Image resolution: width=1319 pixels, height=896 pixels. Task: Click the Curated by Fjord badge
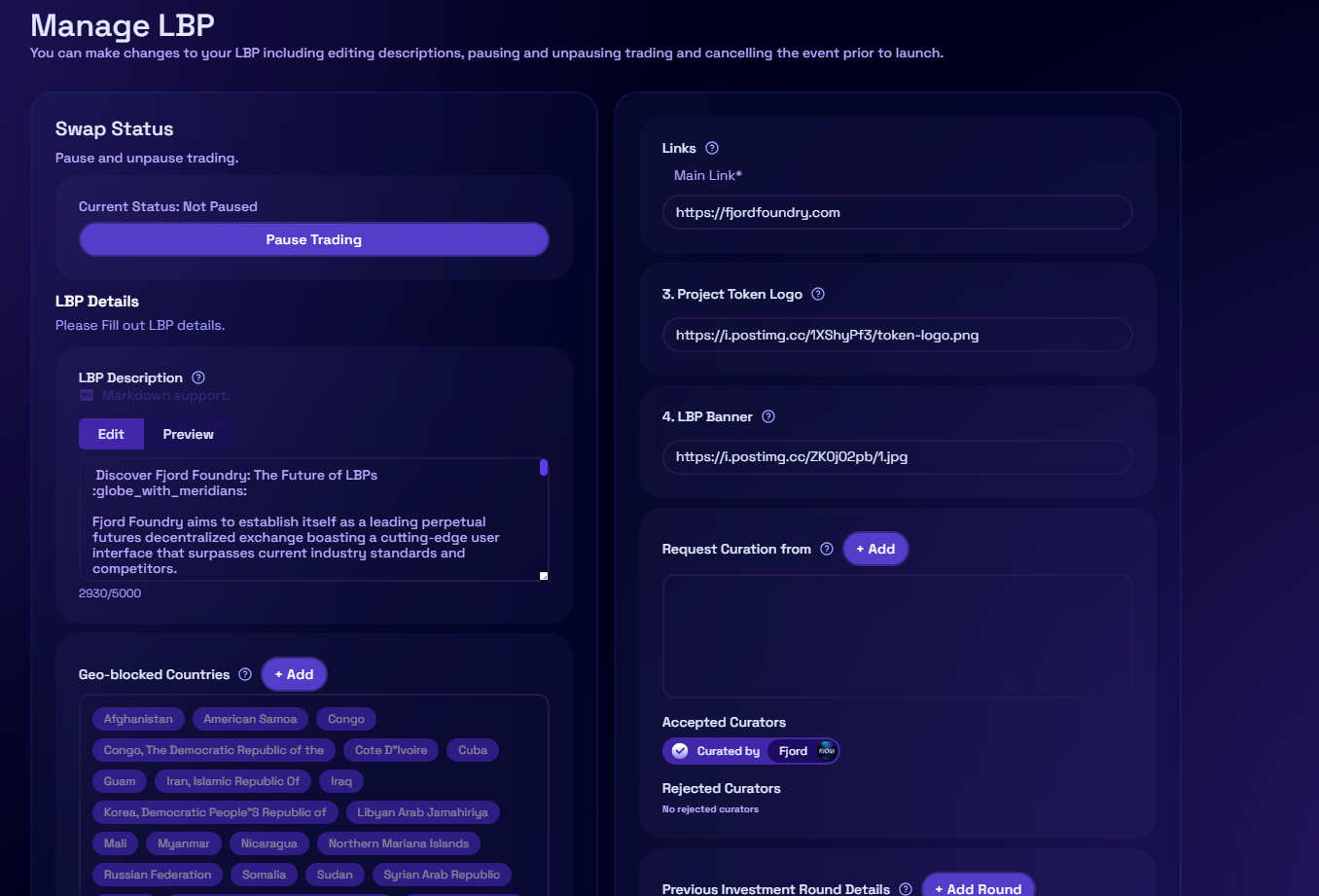[x=750, y=751]
